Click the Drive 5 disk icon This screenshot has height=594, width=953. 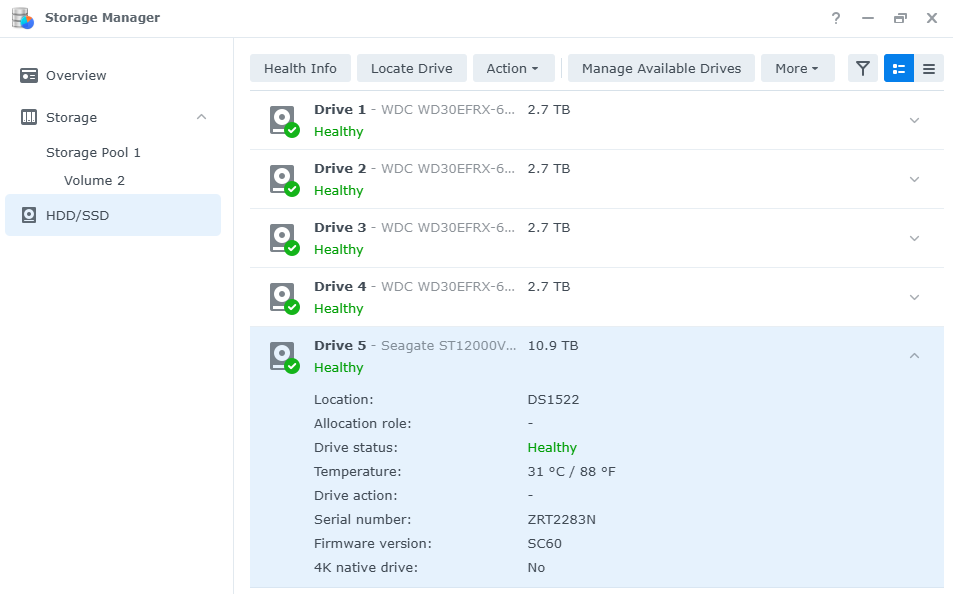click(283, 356)
